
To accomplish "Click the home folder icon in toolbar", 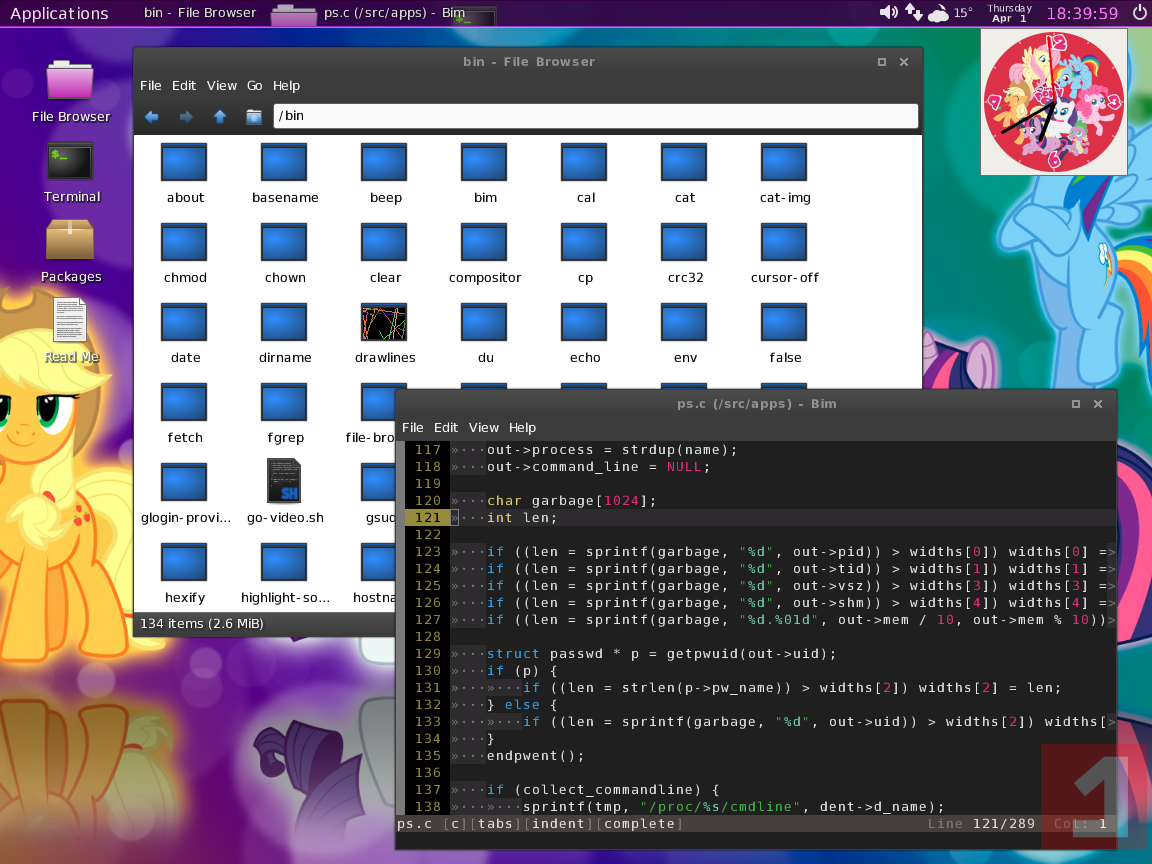I will point(254,117).
